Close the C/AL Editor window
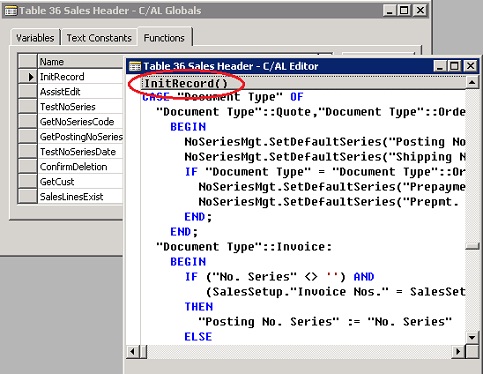483x374 pixels. (x=470, y=66)
